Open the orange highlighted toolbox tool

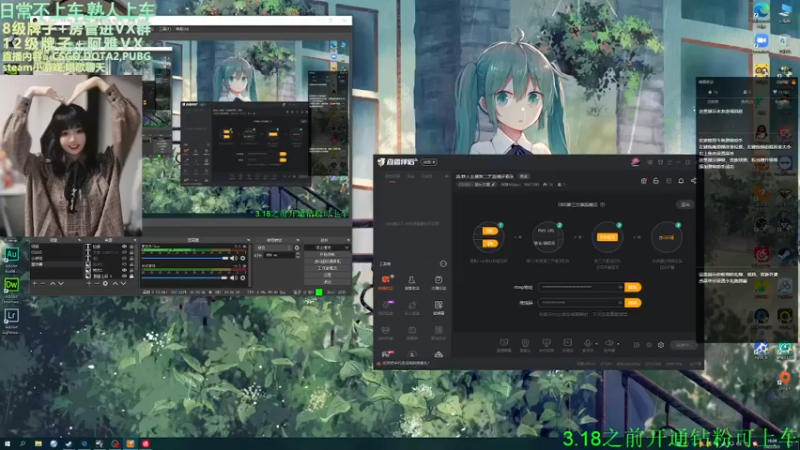point(386,282)
